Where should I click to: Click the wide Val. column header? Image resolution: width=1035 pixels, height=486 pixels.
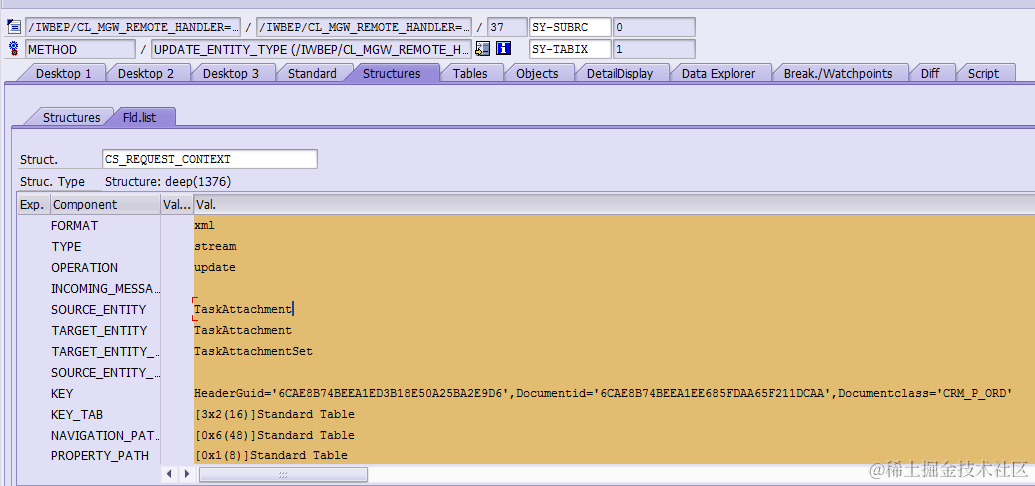click(x=614, y=205)
